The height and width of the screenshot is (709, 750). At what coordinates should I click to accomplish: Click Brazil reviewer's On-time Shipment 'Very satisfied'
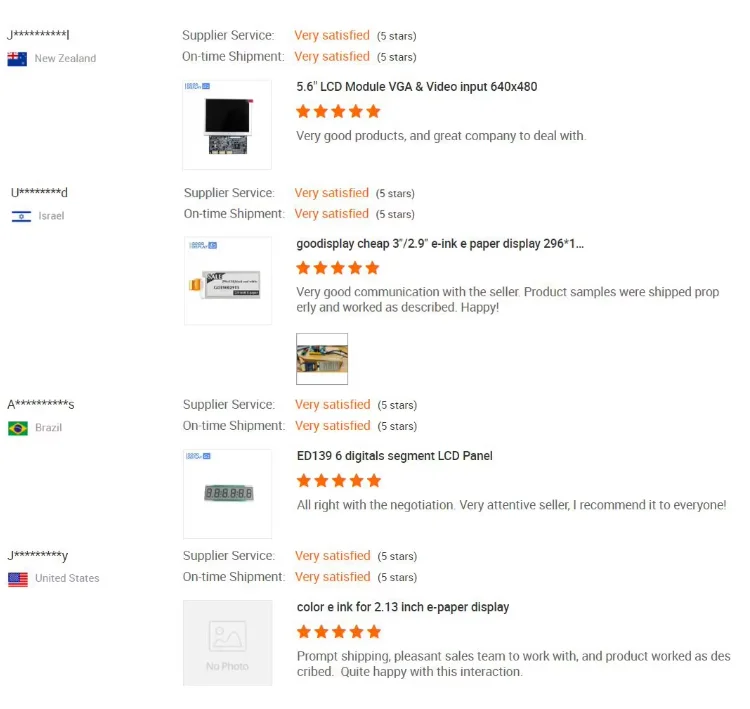pyautogui.click(x=332, y=426)
